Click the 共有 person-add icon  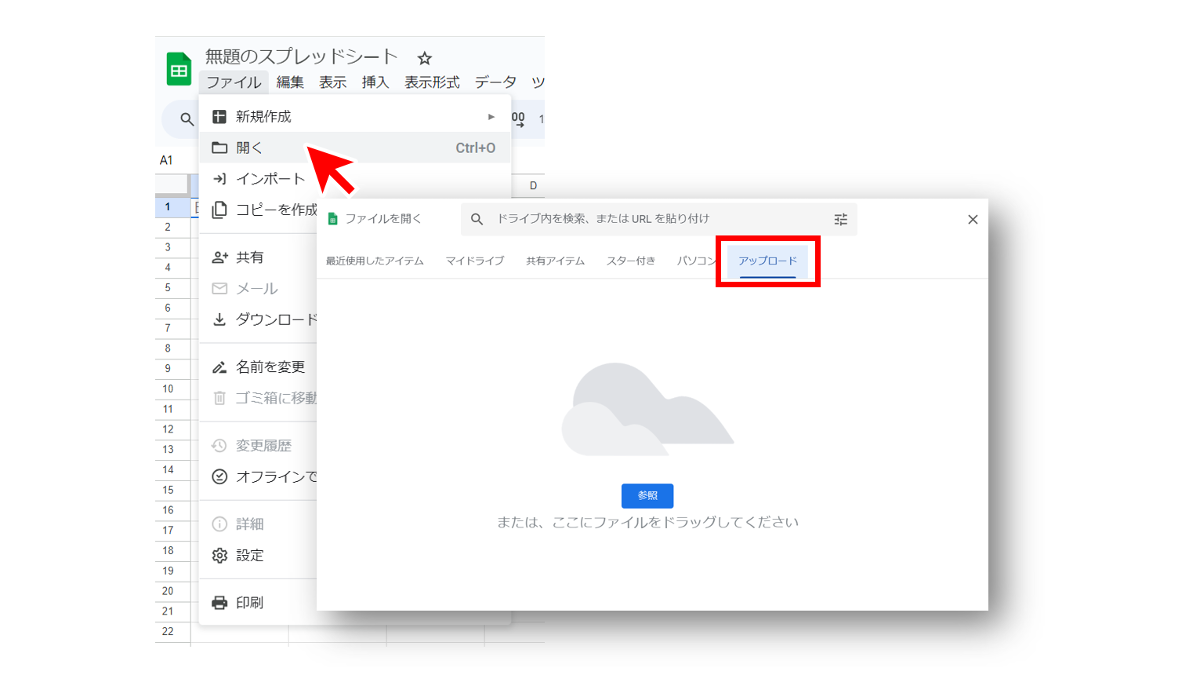pyautogui.click(x=220, y=258)
